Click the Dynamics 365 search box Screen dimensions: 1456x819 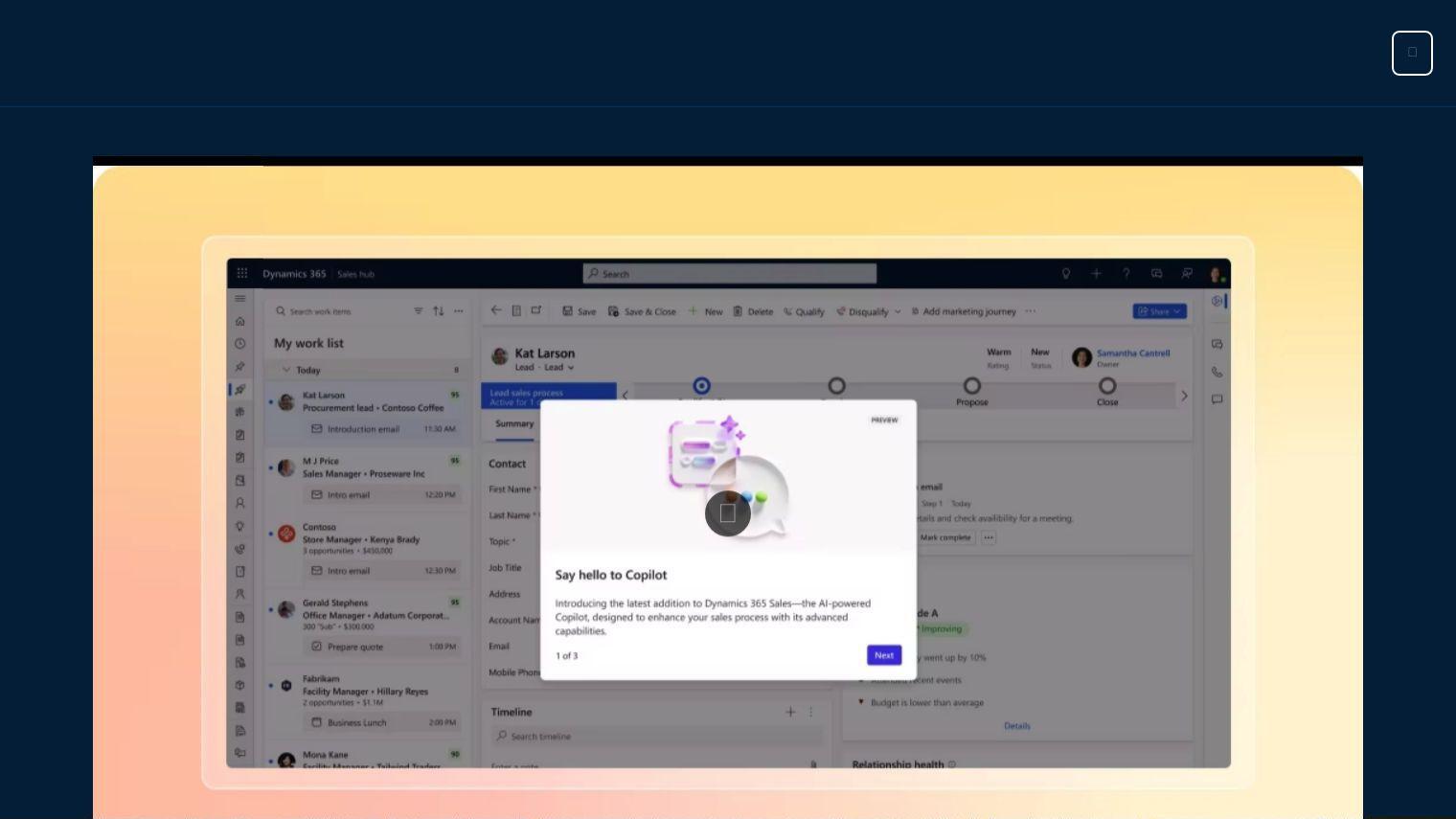pyautogui.click(x=730, y=274)
